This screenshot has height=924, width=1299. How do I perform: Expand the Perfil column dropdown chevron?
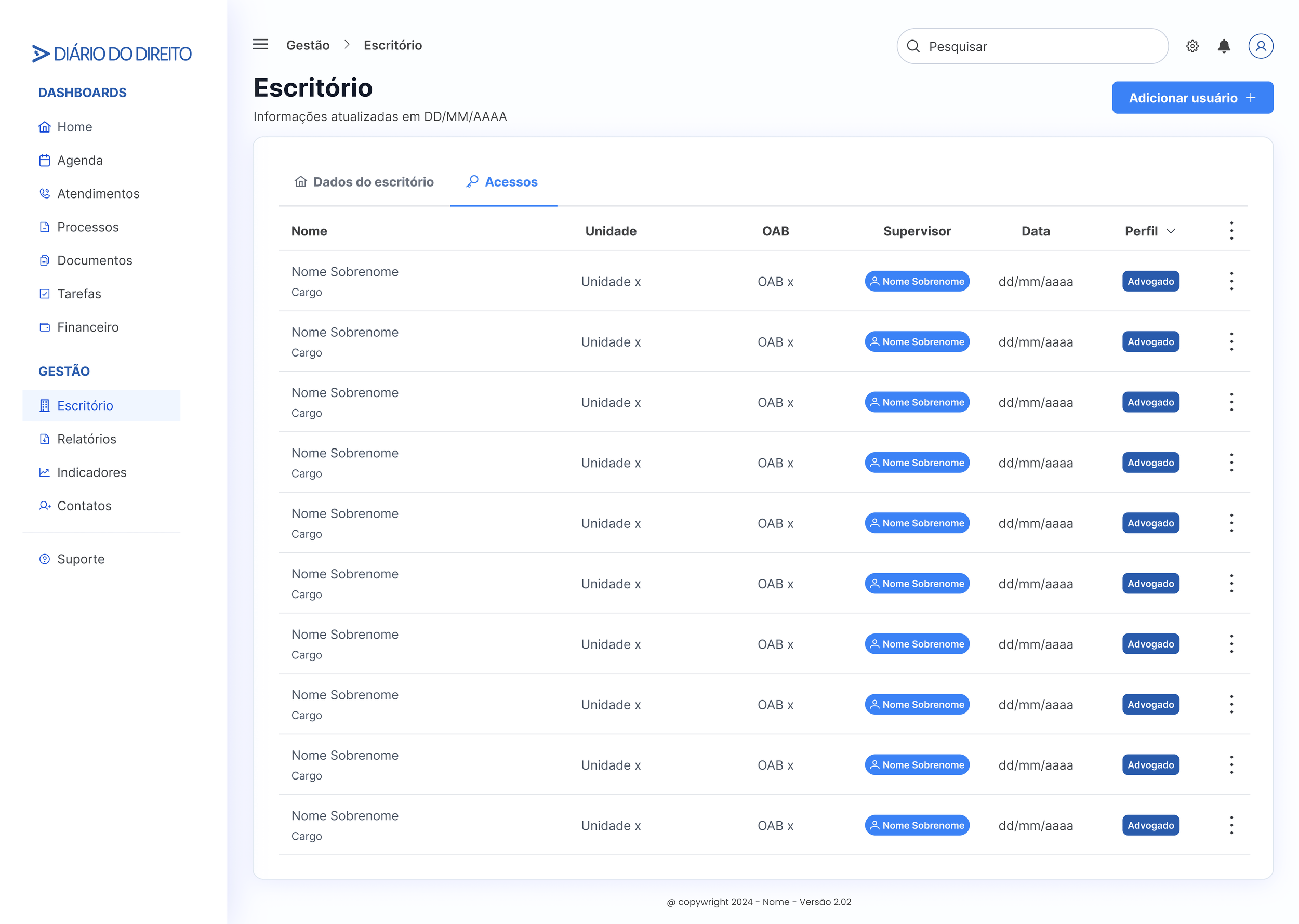[x=1171, y=231]
